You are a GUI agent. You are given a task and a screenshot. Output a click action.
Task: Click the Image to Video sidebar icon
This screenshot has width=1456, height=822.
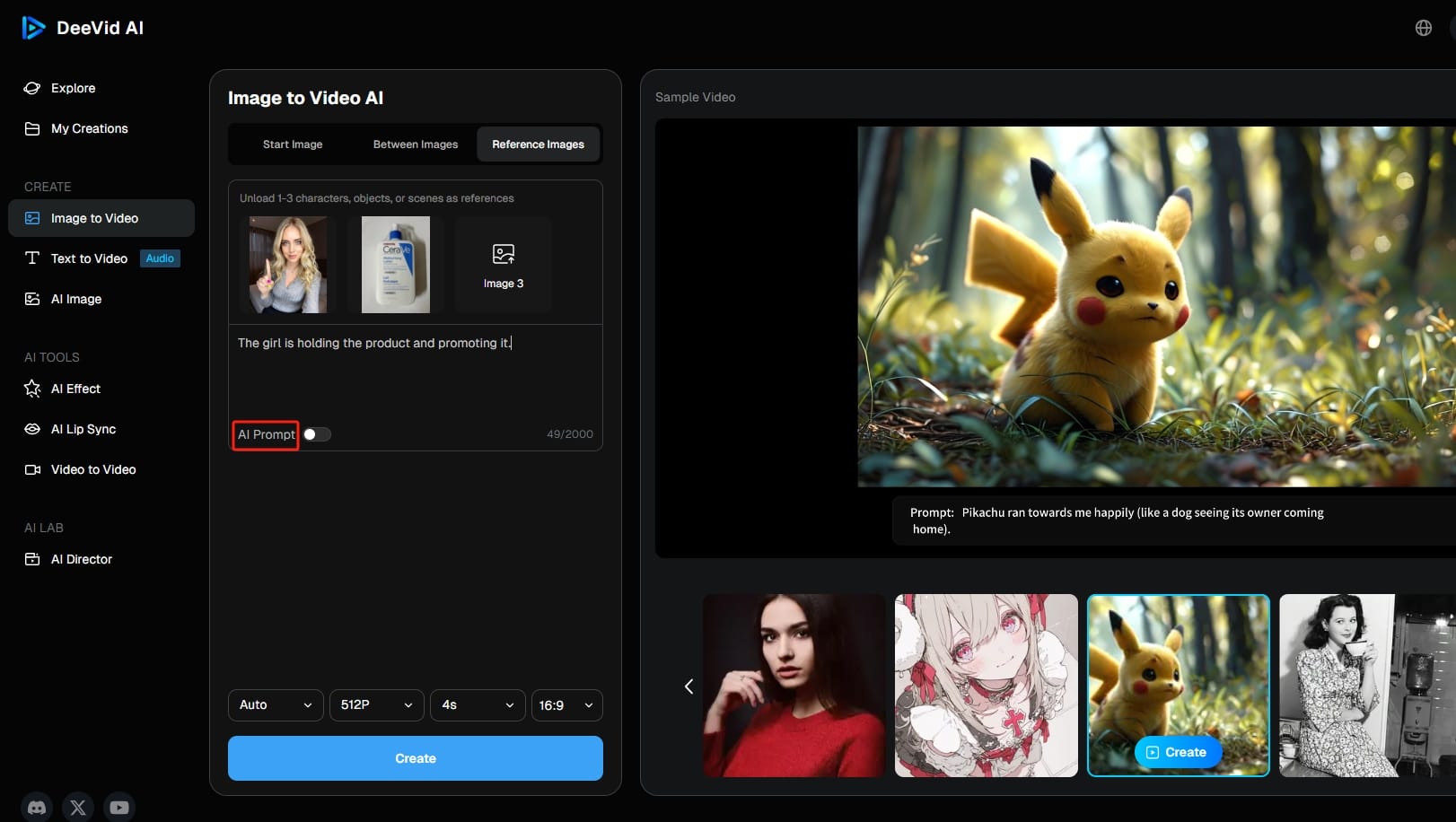tap(32, 218)
